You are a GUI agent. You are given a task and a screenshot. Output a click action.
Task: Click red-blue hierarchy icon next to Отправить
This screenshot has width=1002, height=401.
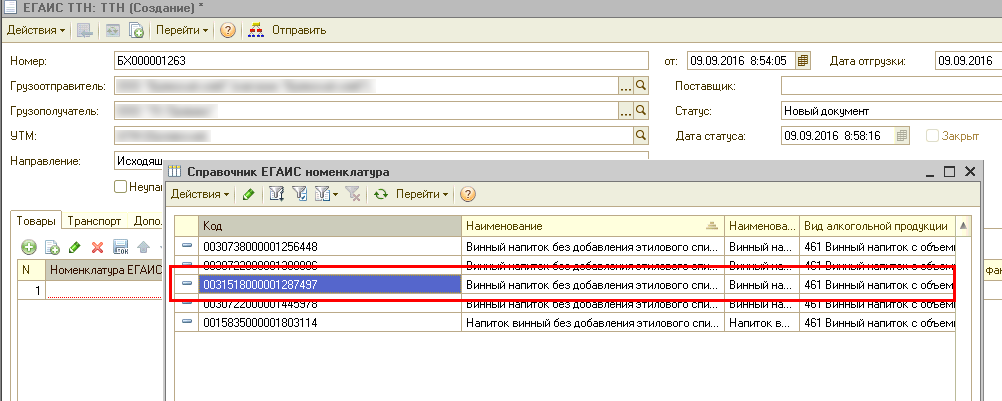pos(256,30)
